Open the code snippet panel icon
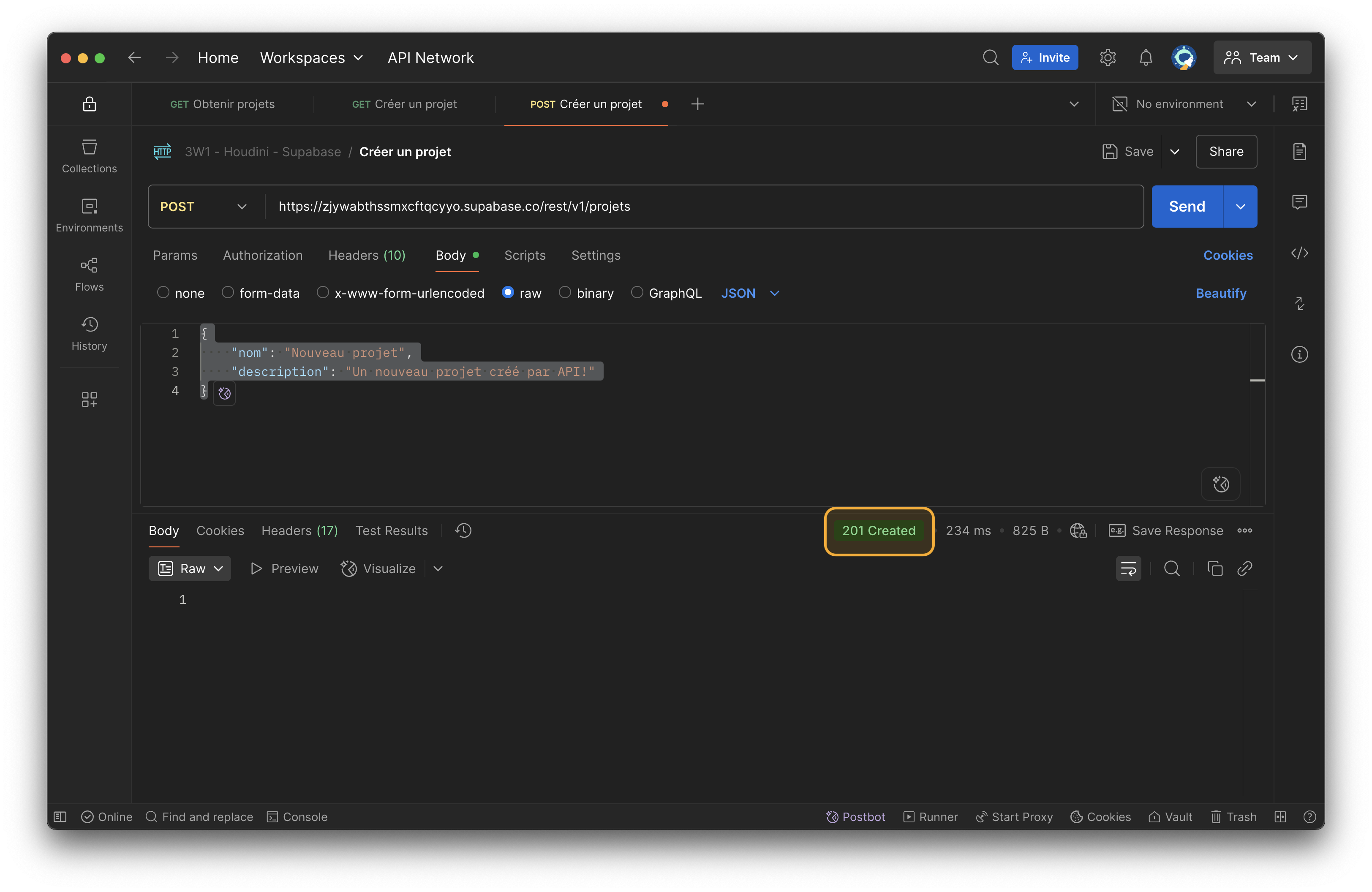The width and height of the screenshot is (1372, 892). pyautogui.click(x=1299, y=253)
